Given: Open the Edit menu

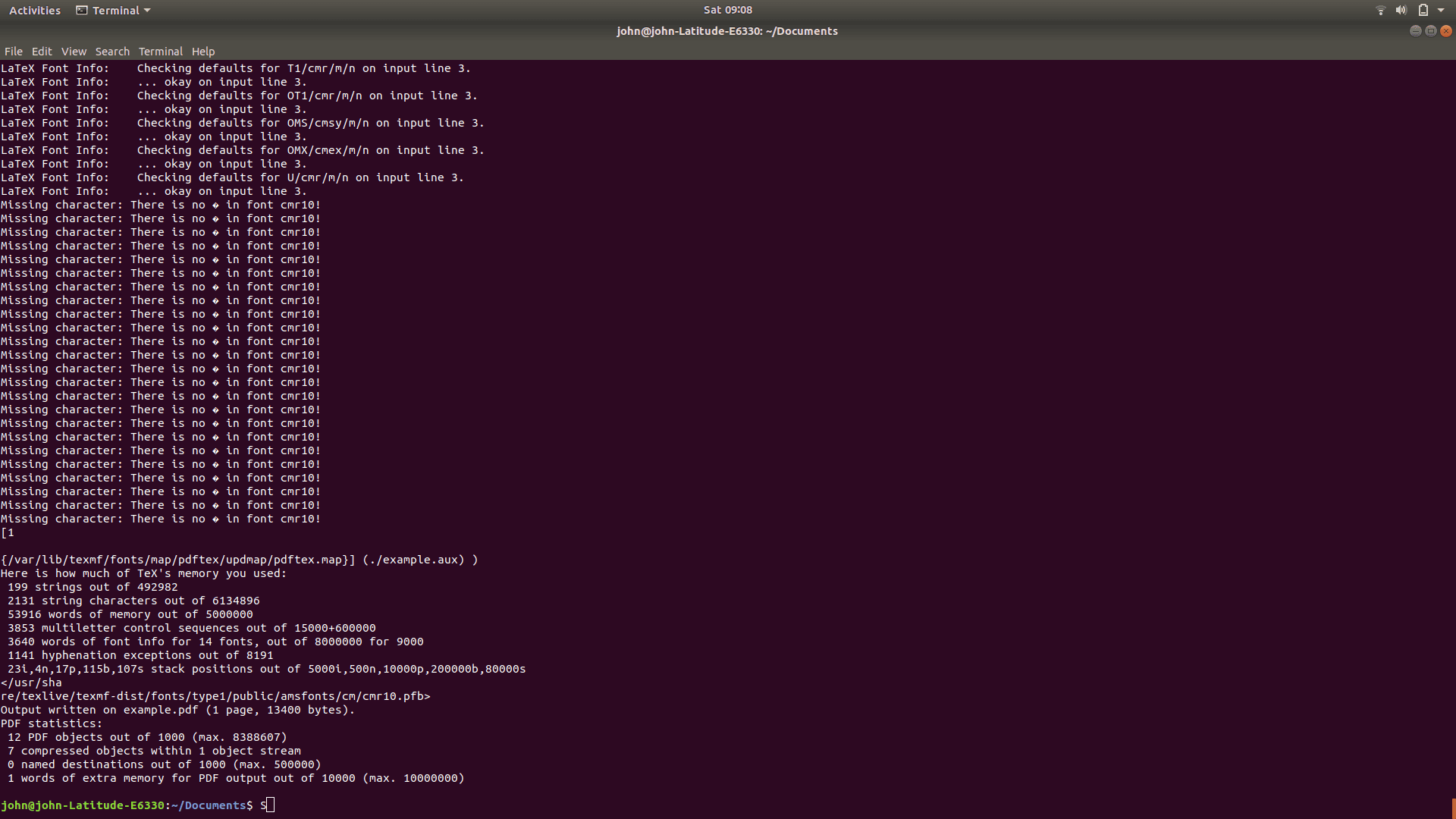Looking at the screenshot, I should tap(42, 52).
